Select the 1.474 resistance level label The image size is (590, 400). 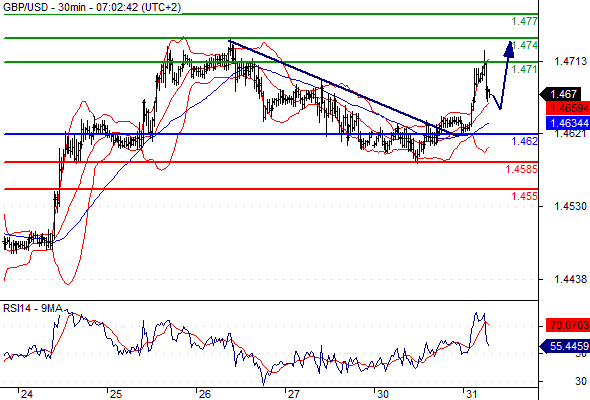(525, 45)
